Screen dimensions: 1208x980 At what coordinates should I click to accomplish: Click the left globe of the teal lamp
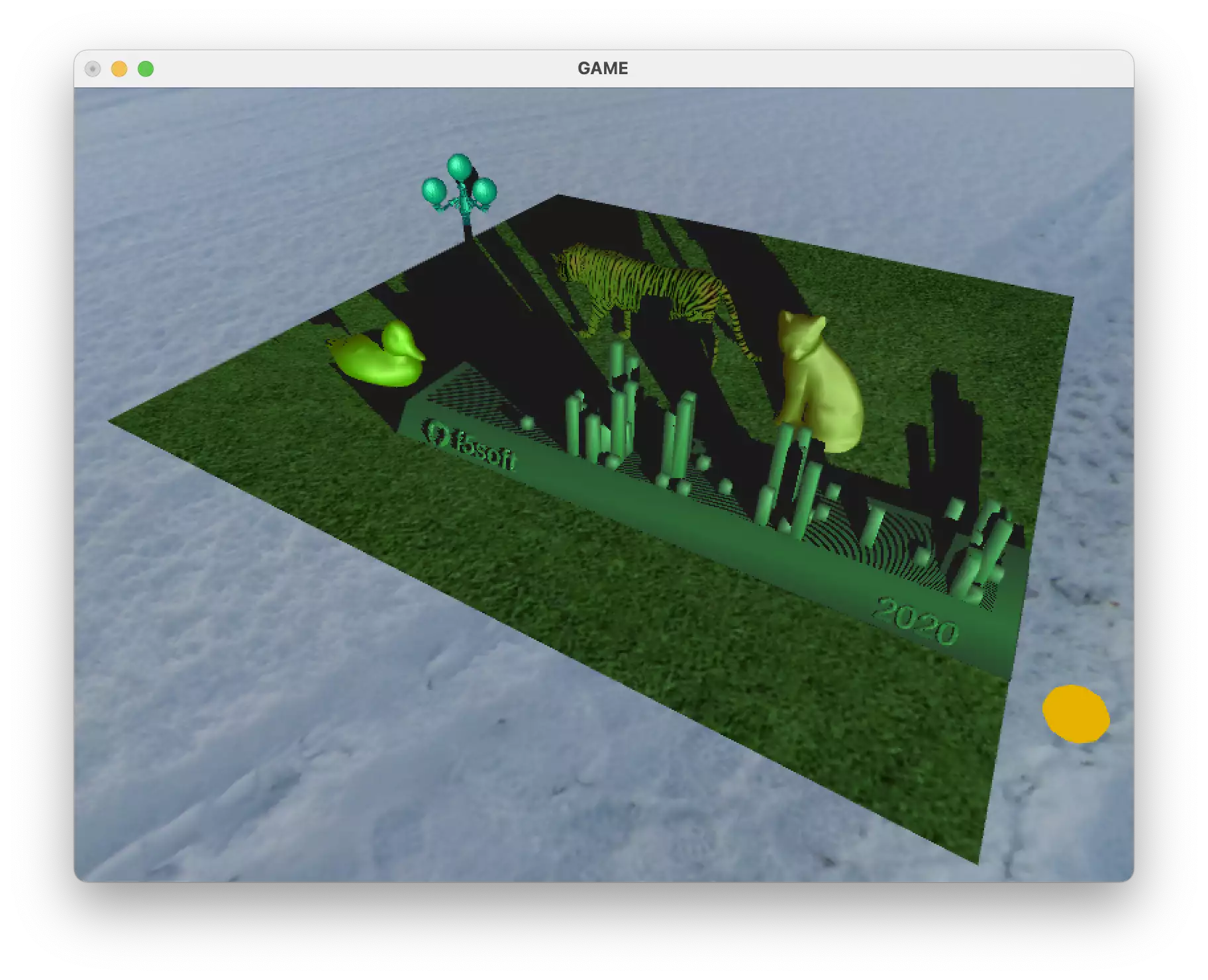pos(434,191)
